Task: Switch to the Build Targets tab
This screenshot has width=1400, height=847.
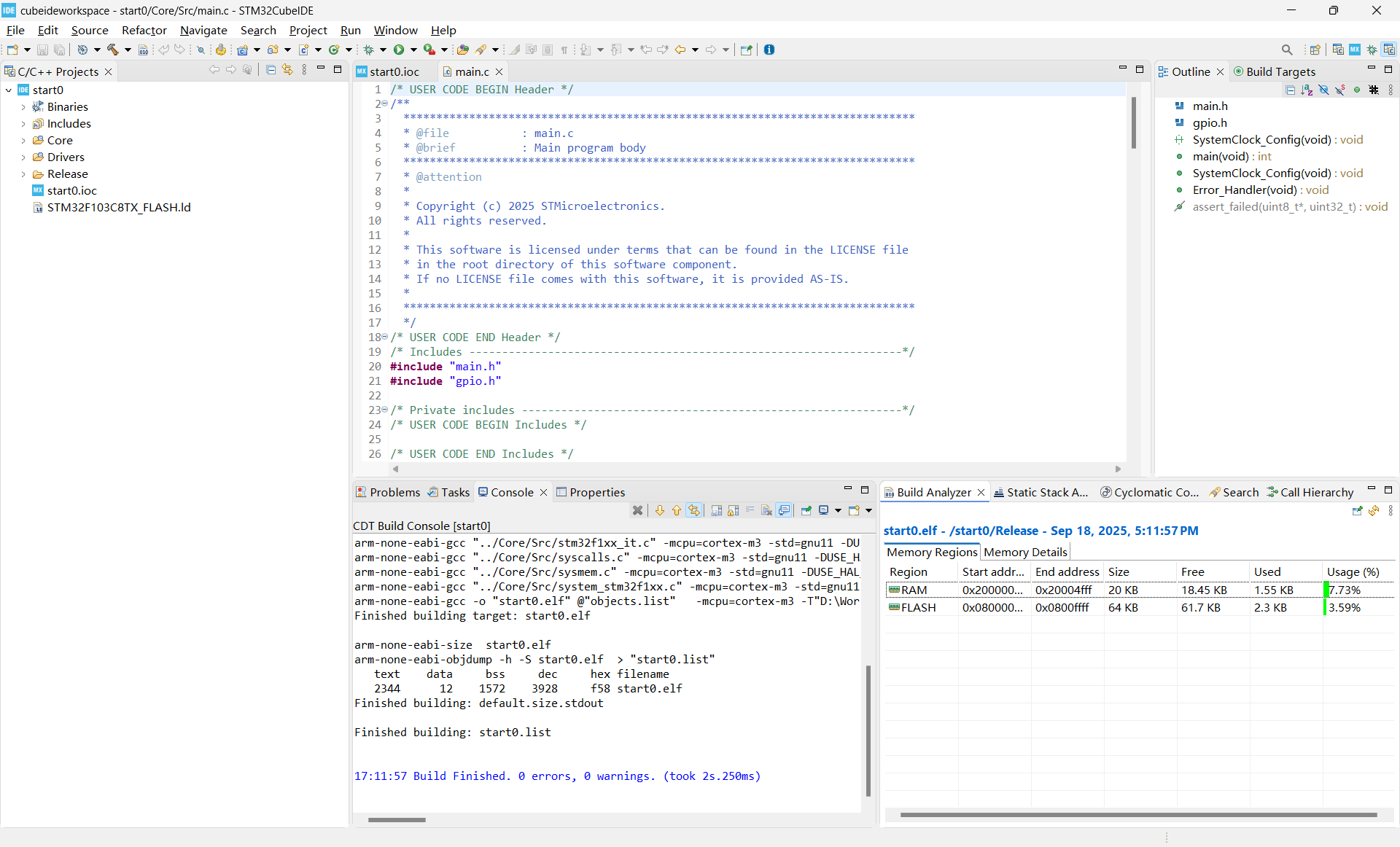Action: click(x=1275, y=71)
